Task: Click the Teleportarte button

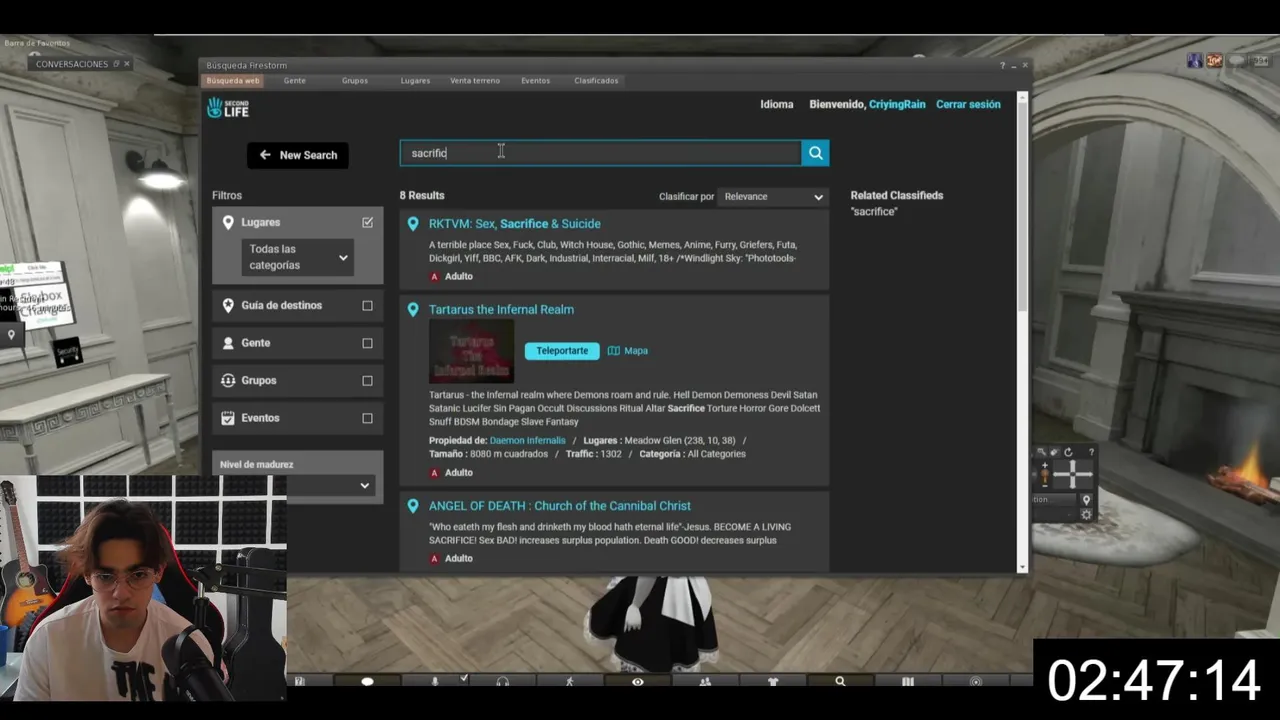Action: 562,351
